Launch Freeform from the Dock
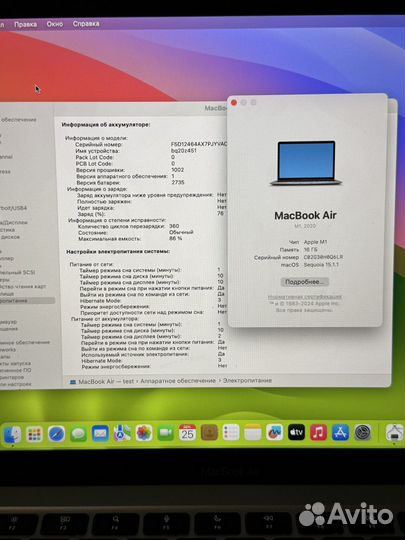The width and height of the screenshot is (405, 540). pos(274,432)
